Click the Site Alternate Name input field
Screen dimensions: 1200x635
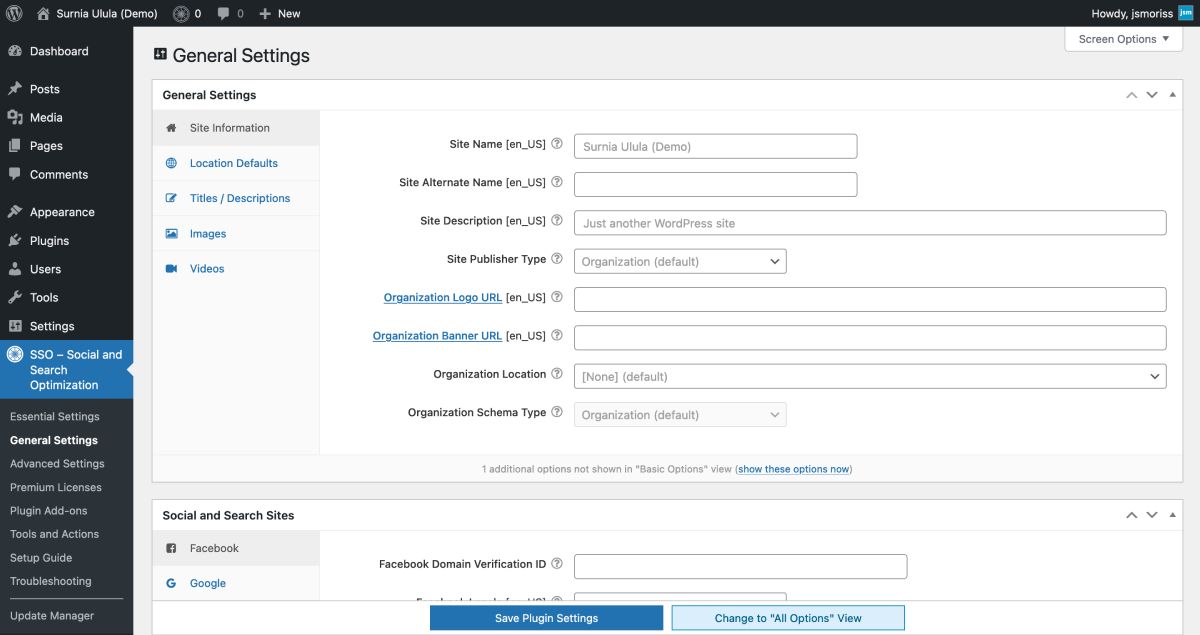tap(715, 185)
